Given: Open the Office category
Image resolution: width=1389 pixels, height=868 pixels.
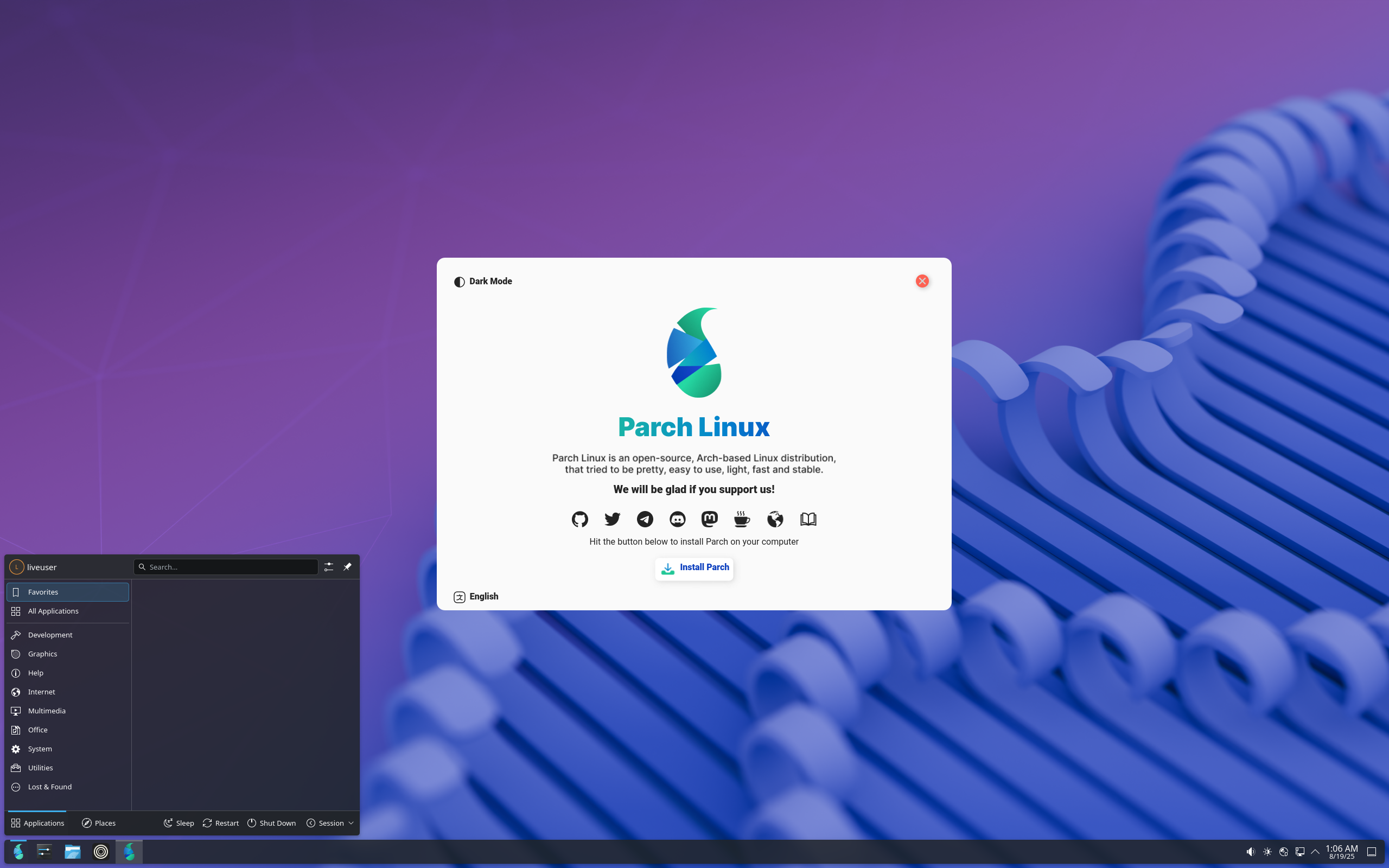Looking at the screenshot, I should click(68, 729).
